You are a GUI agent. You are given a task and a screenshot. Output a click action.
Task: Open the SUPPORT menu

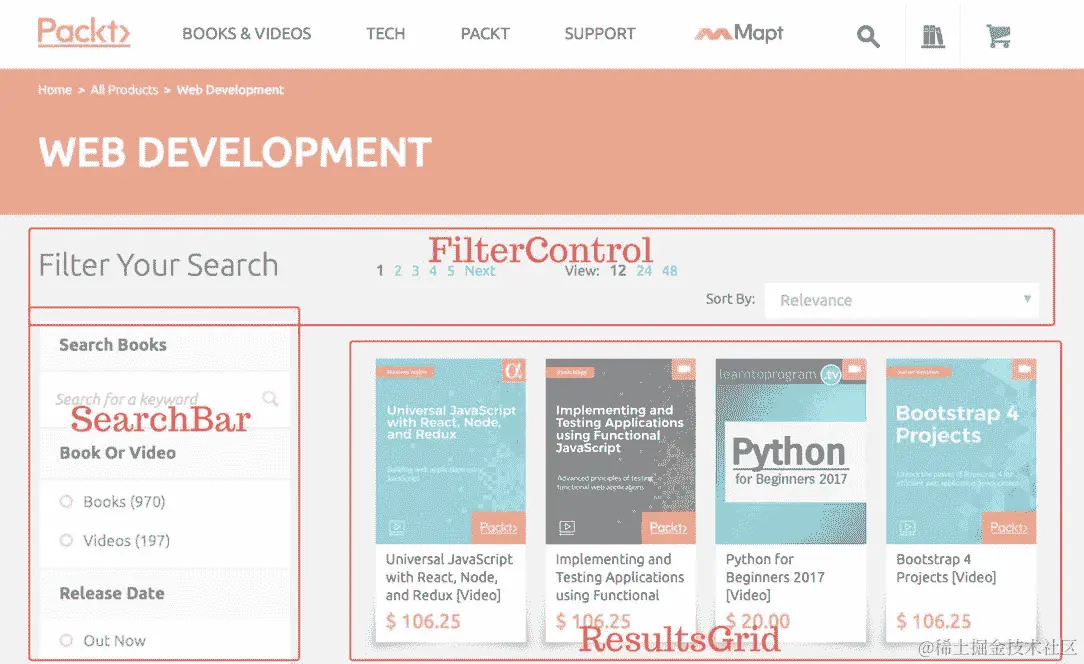click(x=600, y=33)
